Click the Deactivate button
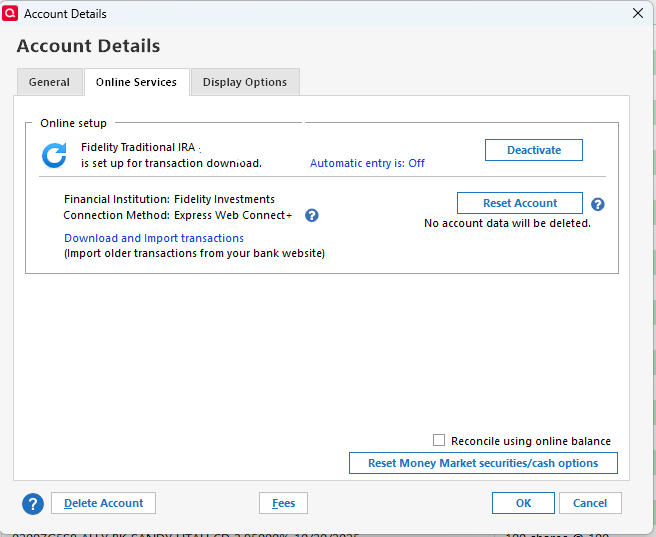 point(534,150)
